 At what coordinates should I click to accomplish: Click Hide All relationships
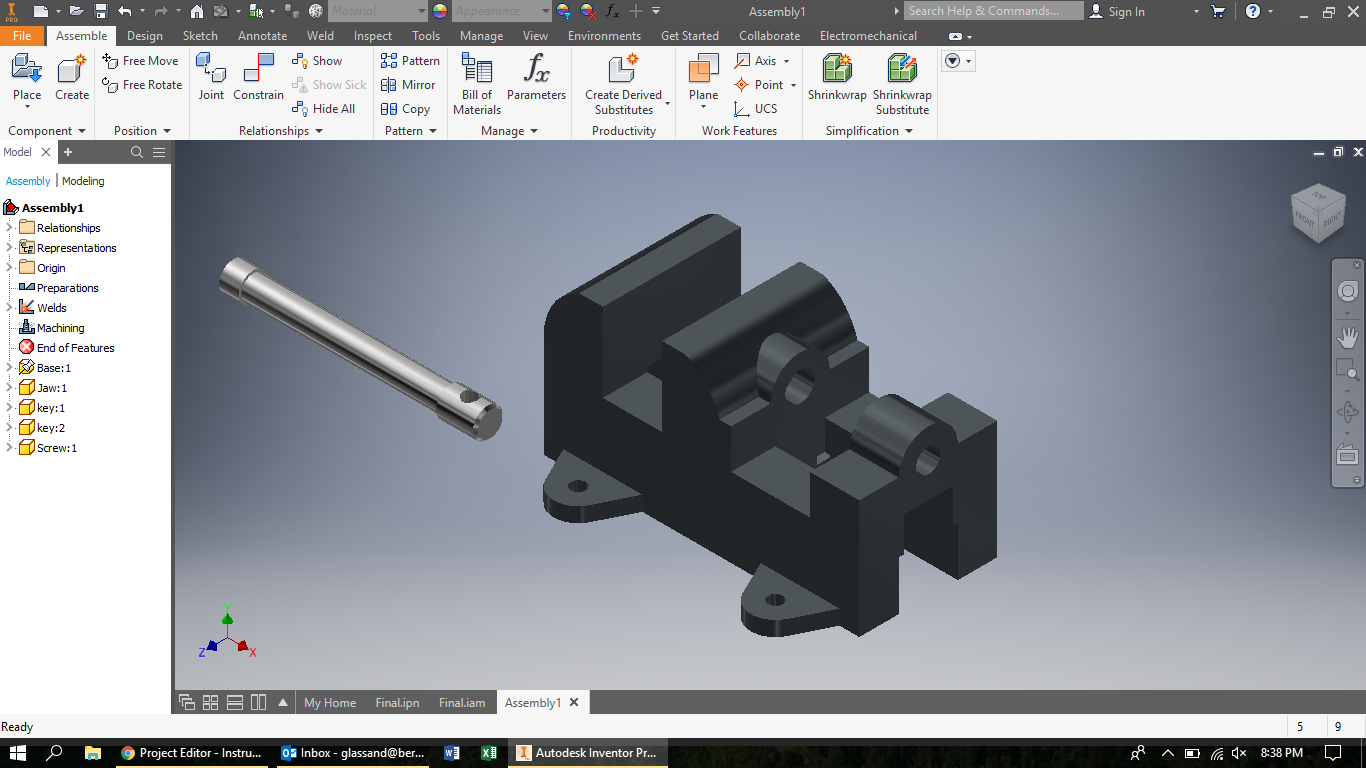point(324,109)
